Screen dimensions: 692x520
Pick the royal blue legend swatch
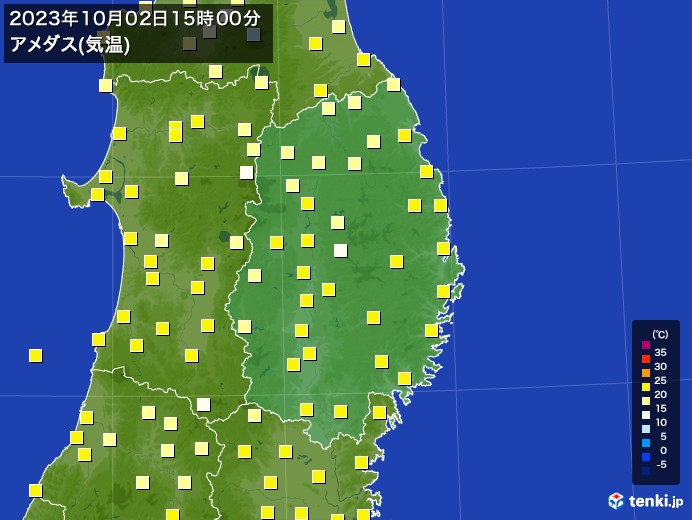point(646,457)
